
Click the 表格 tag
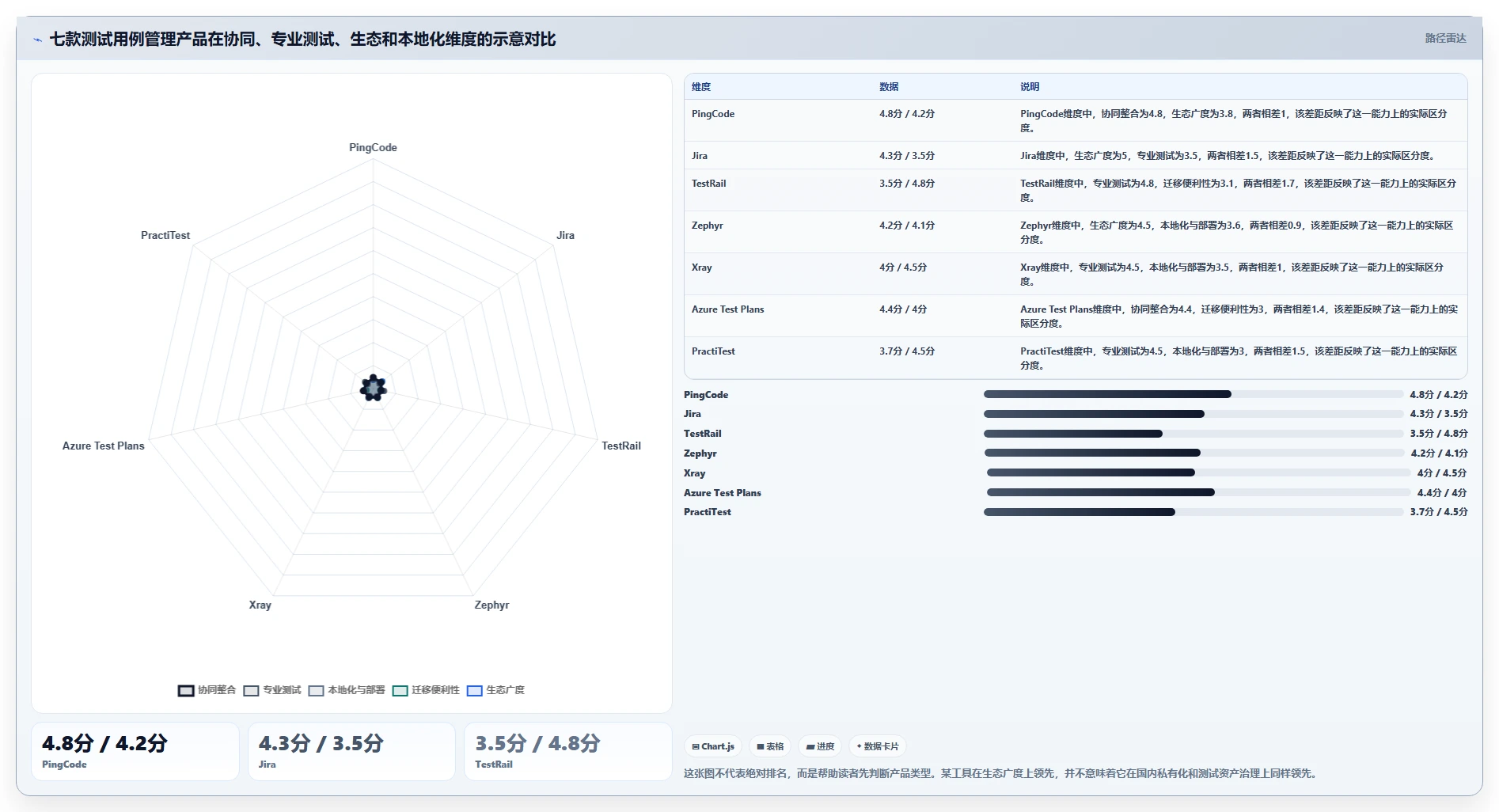click(770, 746)
